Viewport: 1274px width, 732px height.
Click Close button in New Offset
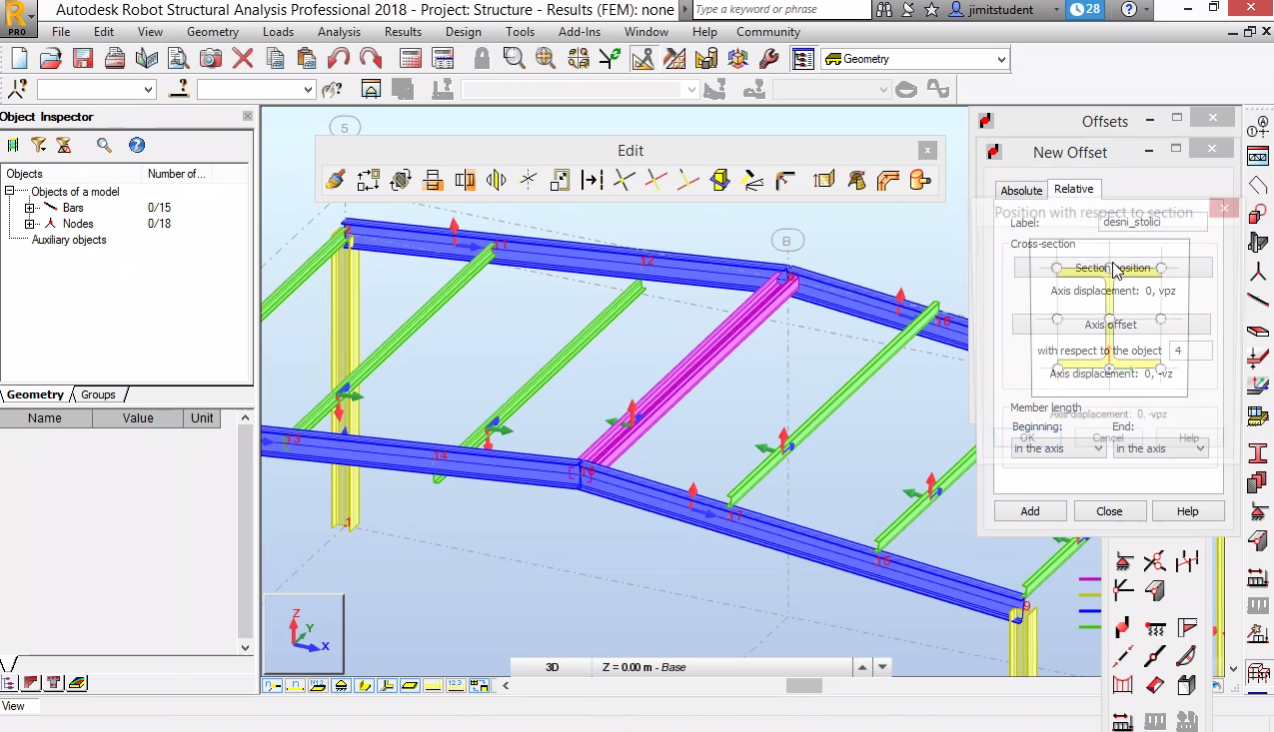tap(1109, 511)
